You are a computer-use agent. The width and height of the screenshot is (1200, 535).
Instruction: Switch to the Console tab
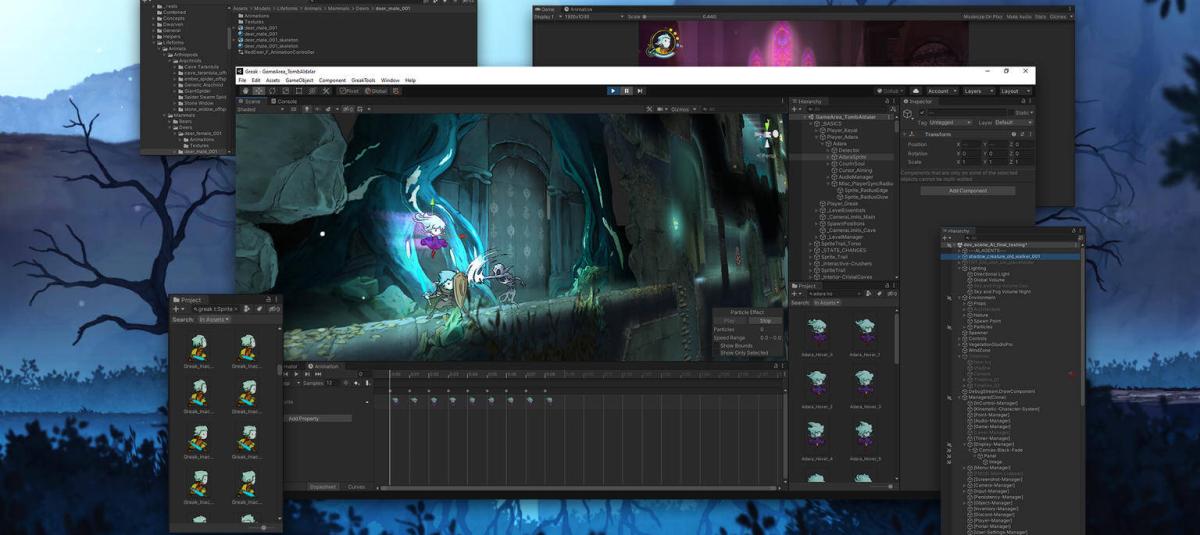click(x=286, y=101)
